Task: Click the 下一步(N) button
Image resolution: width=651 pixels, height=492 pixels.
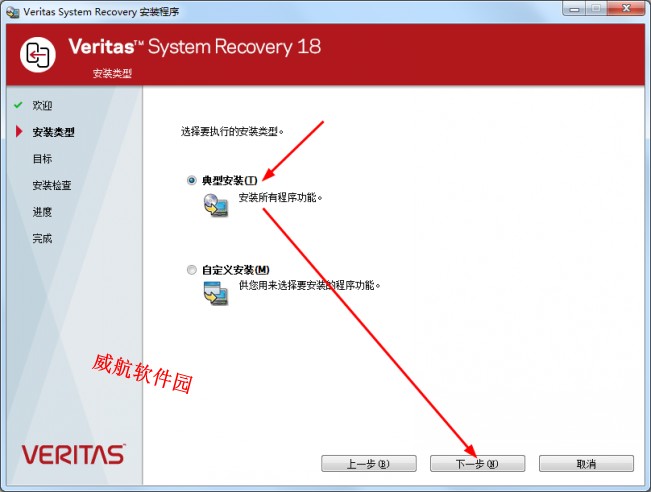Action: tap(477, 463)
